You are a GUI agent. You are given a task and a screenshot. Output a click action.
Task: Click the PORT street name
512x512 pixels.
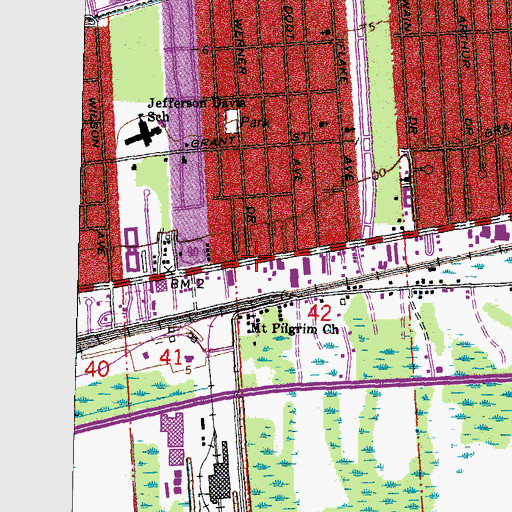click(x=289, y=22)
